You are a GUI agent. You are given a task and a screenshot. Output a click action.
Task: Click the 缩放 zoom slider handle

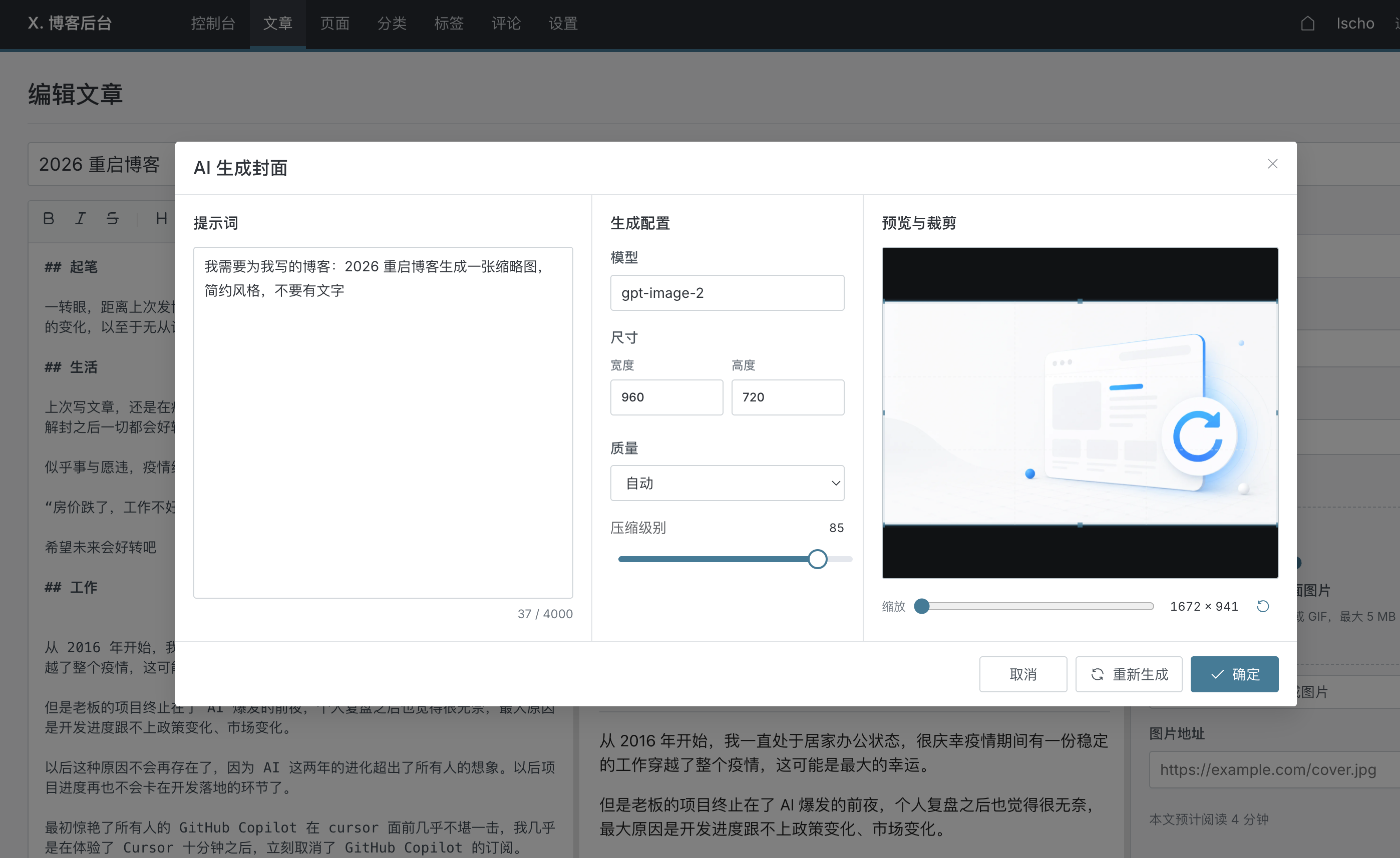point(921,606)
